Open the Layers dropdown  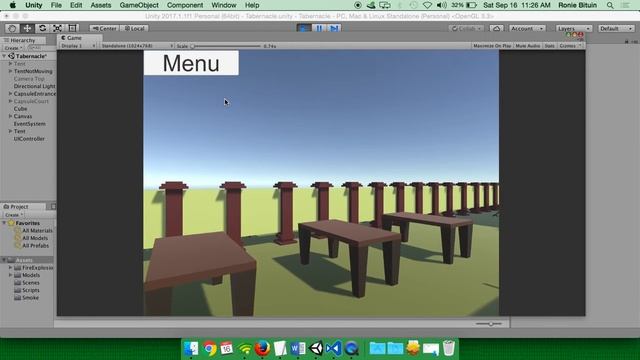click(x=574, y=29)
